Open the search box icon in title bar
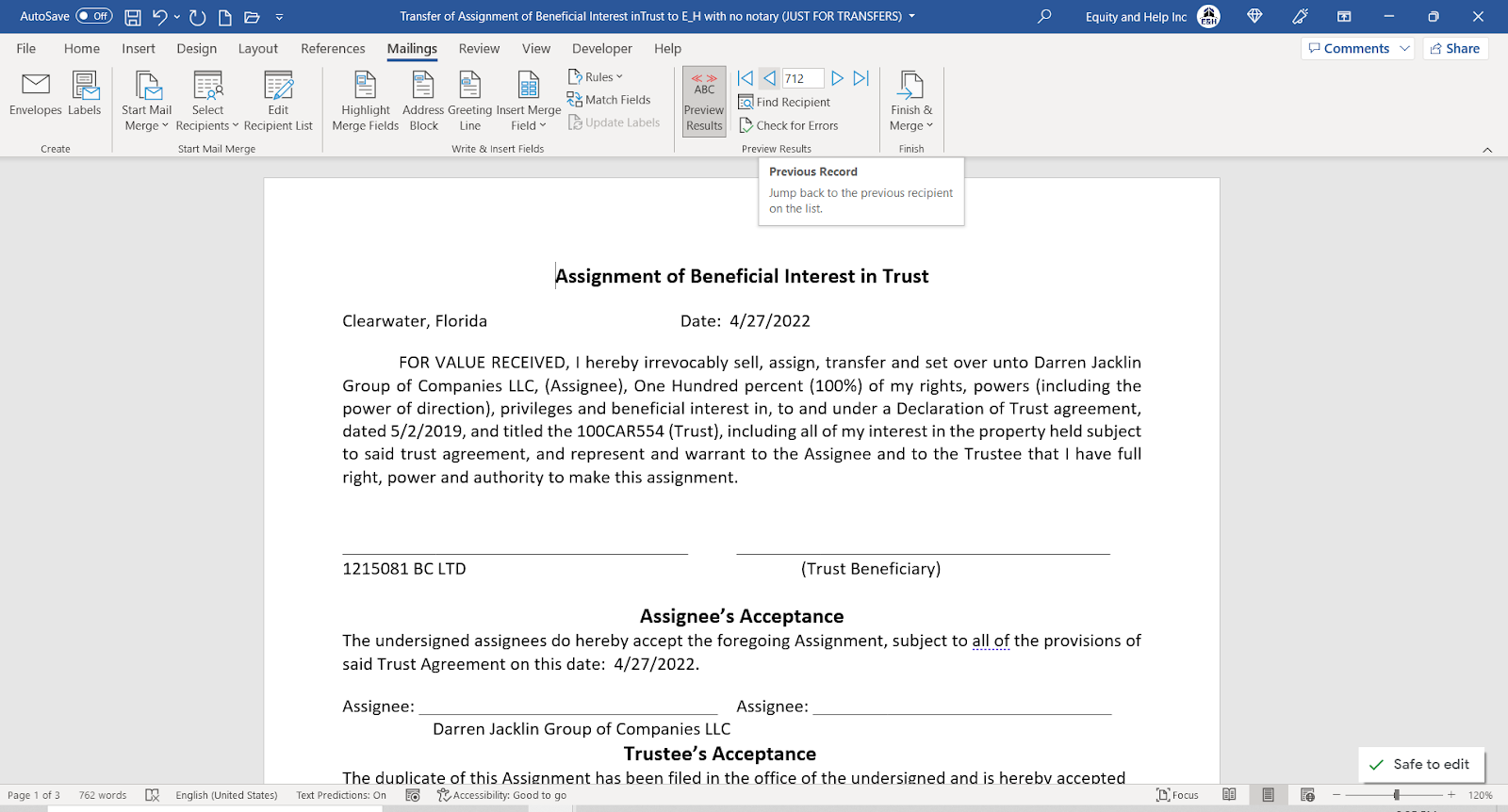The width and height of the screenshot is (1508, 812). click(x=1044, y=16)
